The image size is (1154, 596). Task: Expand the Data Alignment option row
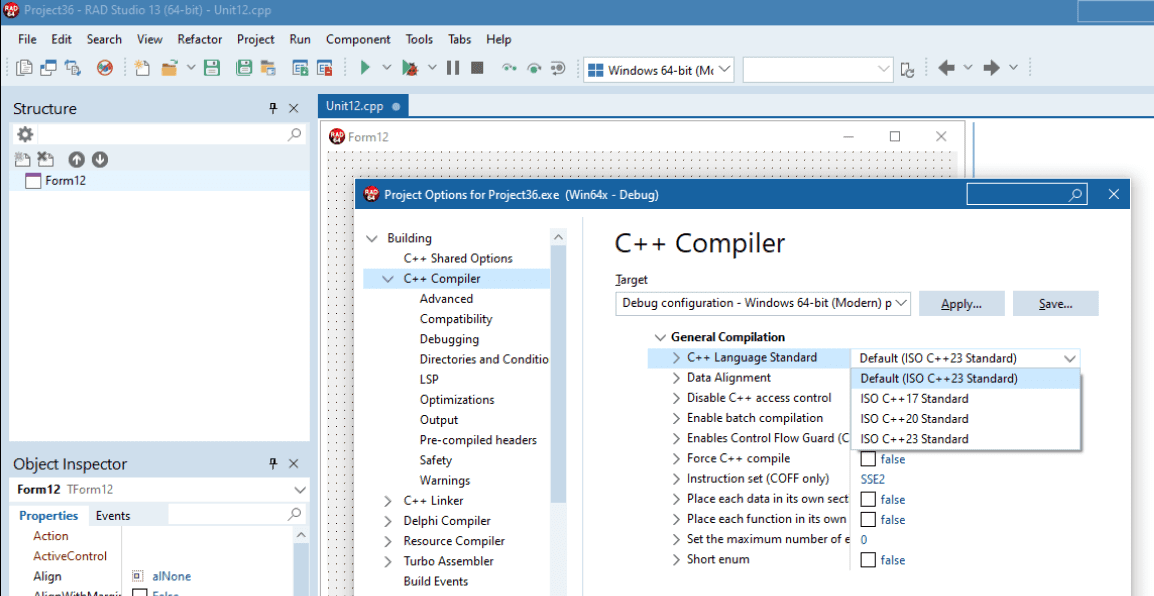tap(676, 378)
